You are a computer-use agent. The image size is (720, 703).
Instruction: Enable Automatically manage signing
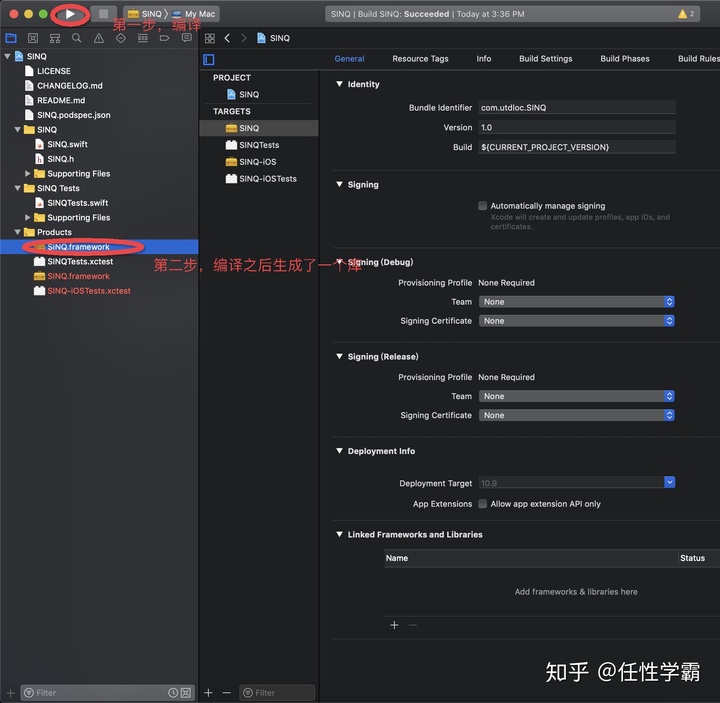(x=483, y=206)
